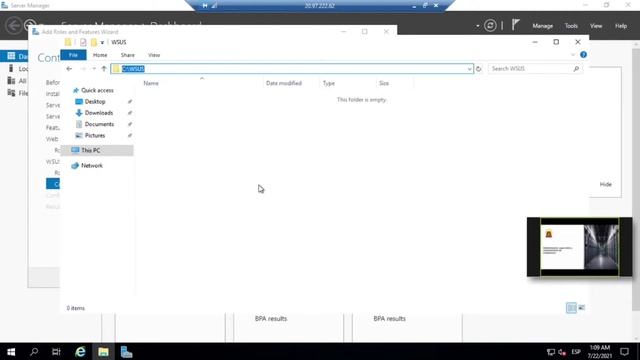Open Desktop in Quick access
The height and width of the screenshot is (360, 640).
95,102
